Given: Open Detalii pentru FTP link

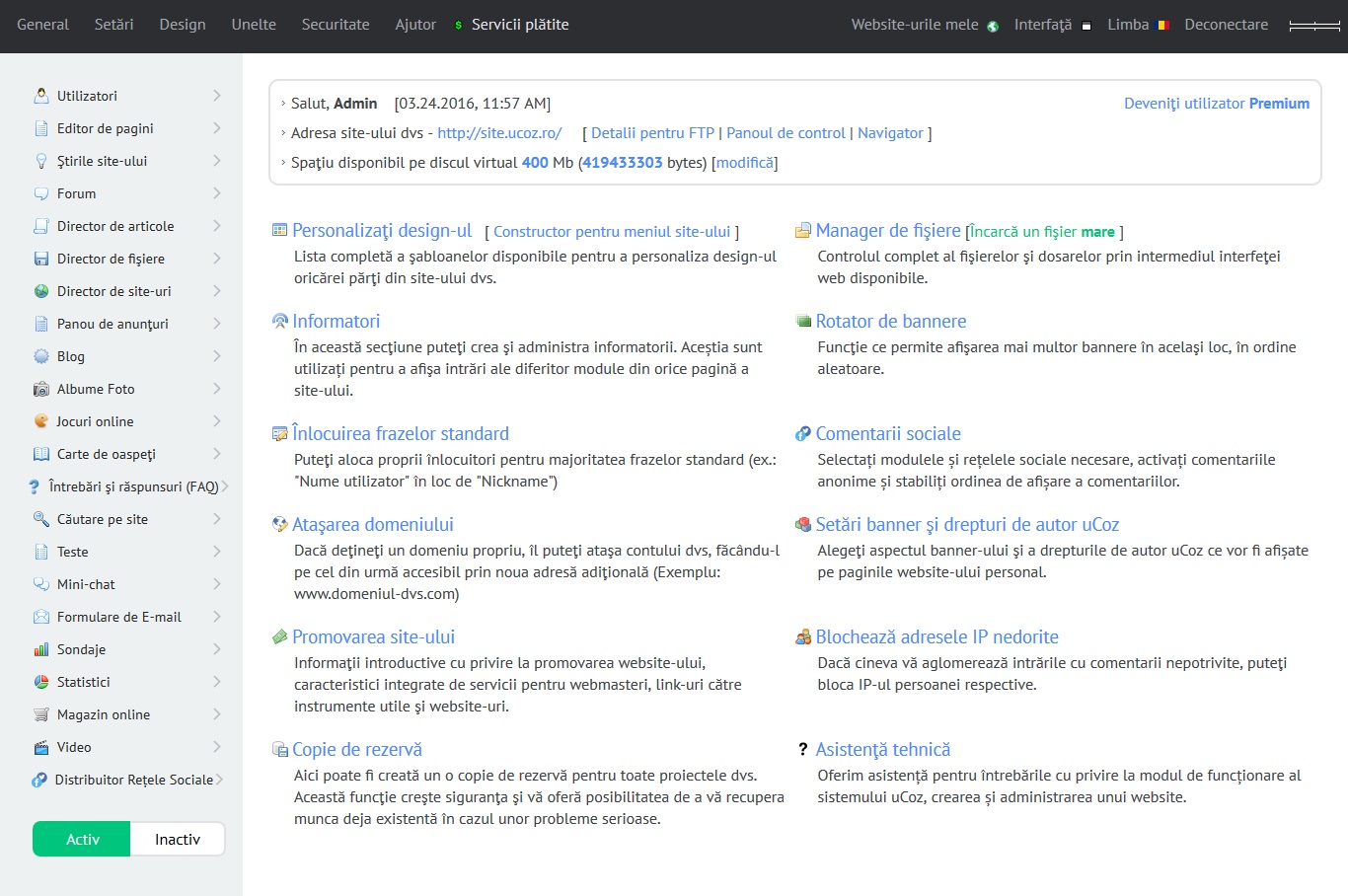Looking at the screenshot, I should click(652, 133).
